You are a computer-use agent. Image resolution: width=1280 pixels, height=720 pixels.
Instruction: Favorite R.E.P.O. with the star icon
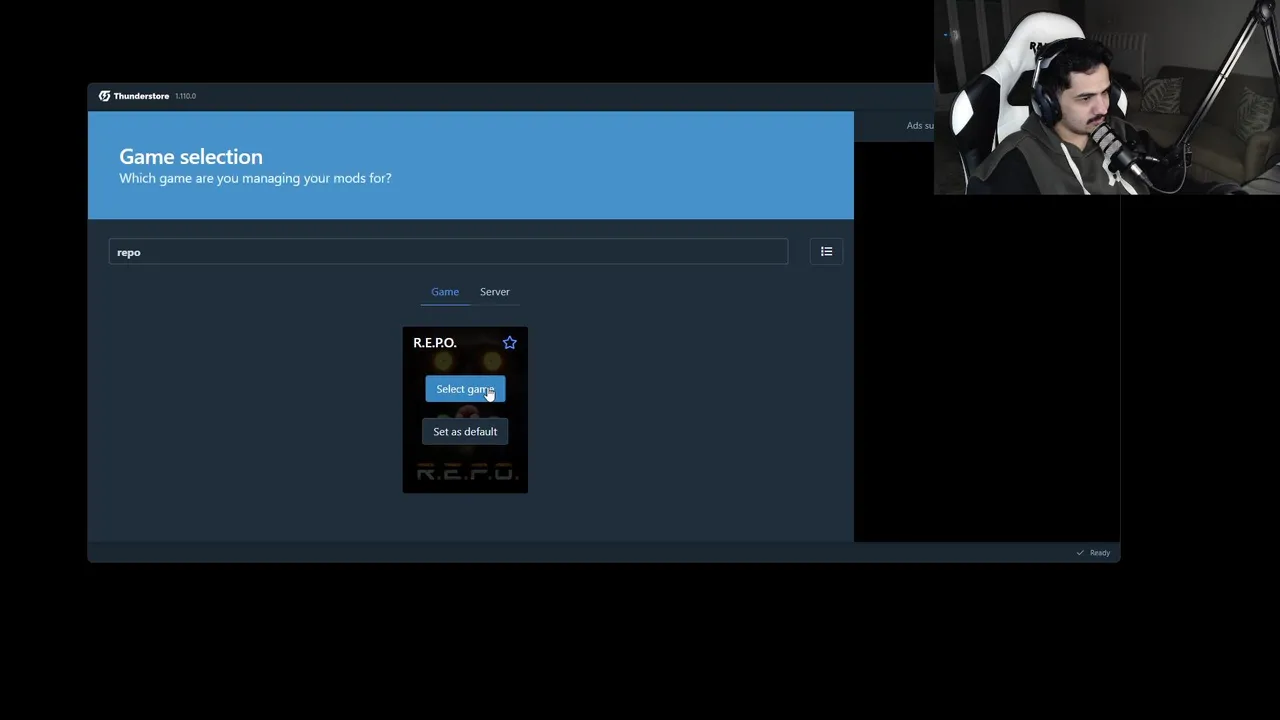coord(509,343)
